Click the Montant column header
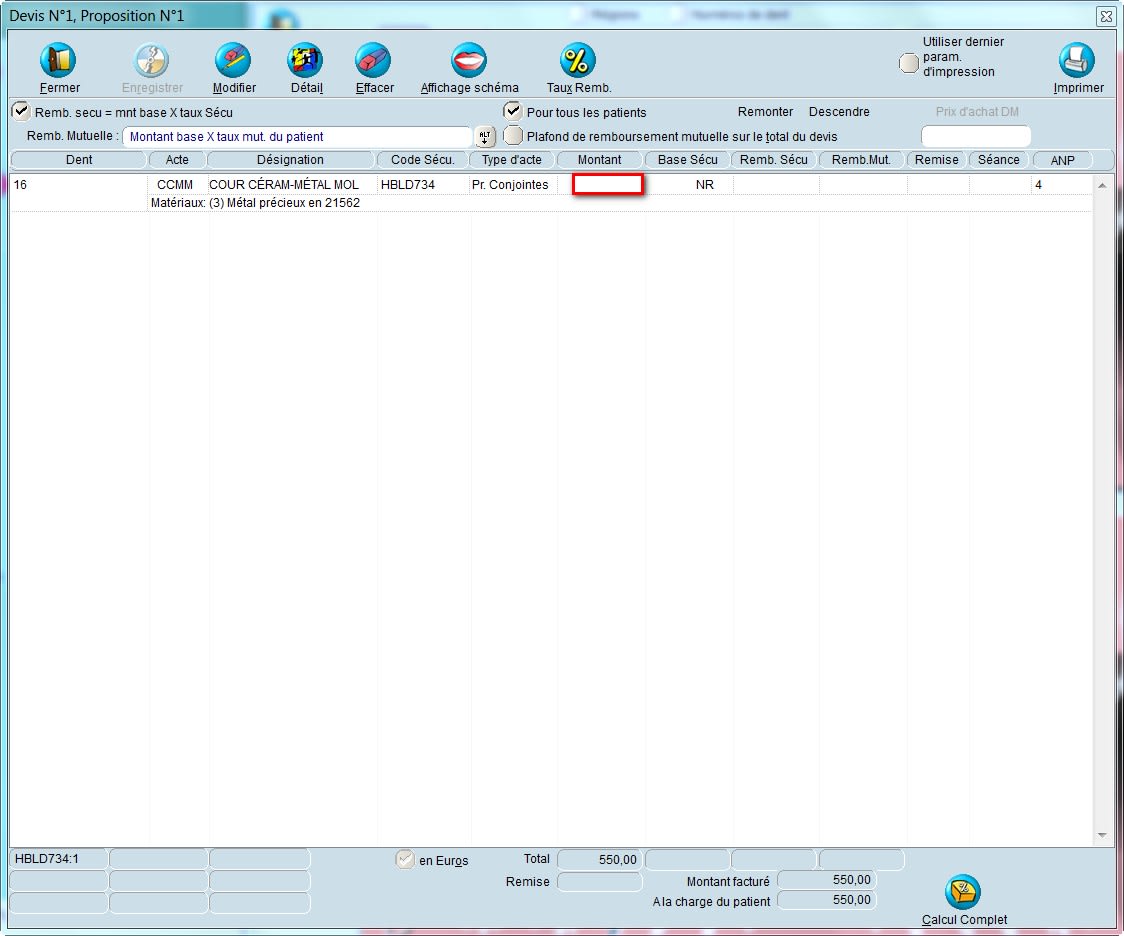 pyautogui.click(x=599, y=160)
